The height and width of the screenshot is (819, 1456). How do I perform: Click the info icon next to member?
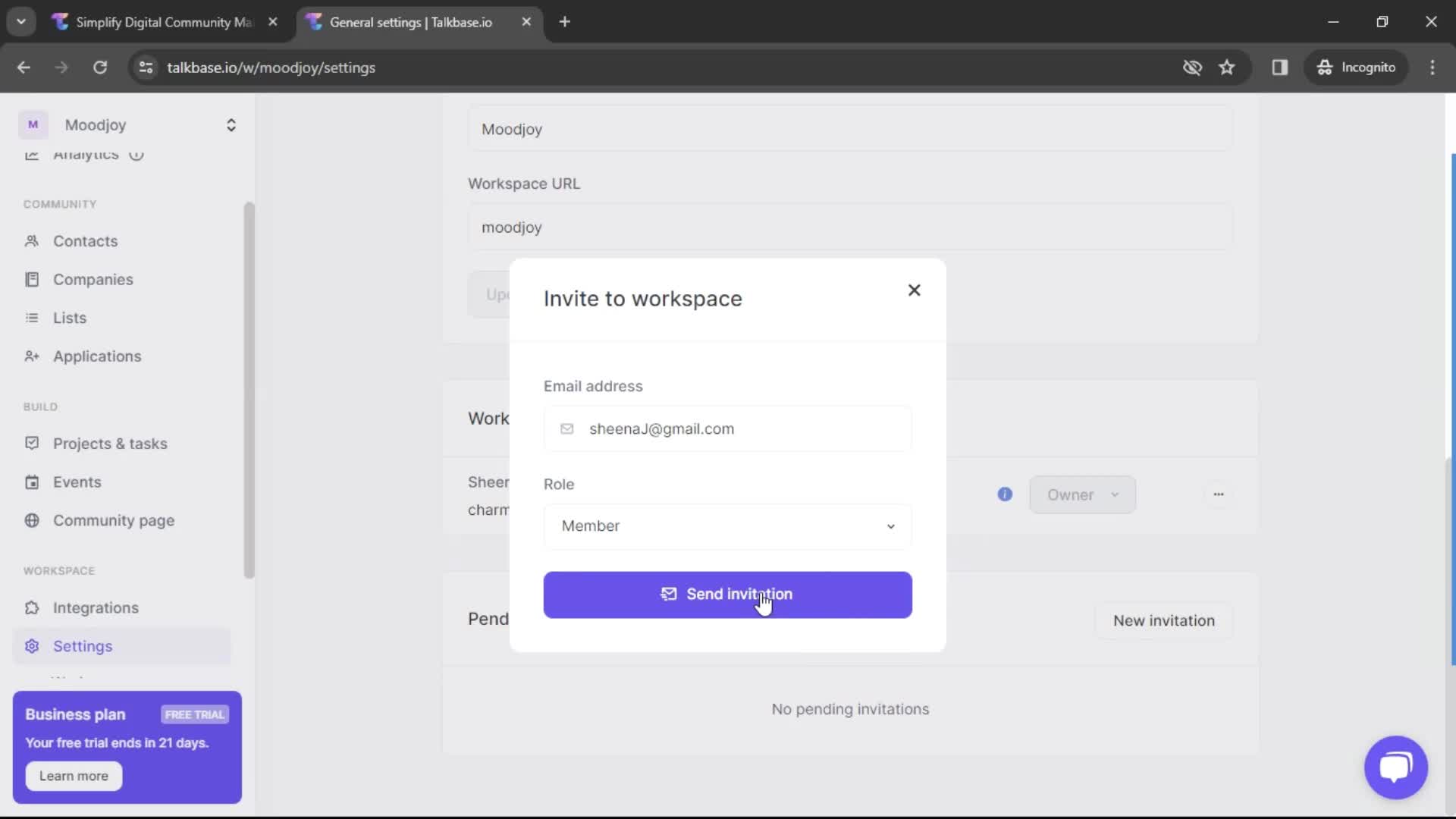(1005, 494)
